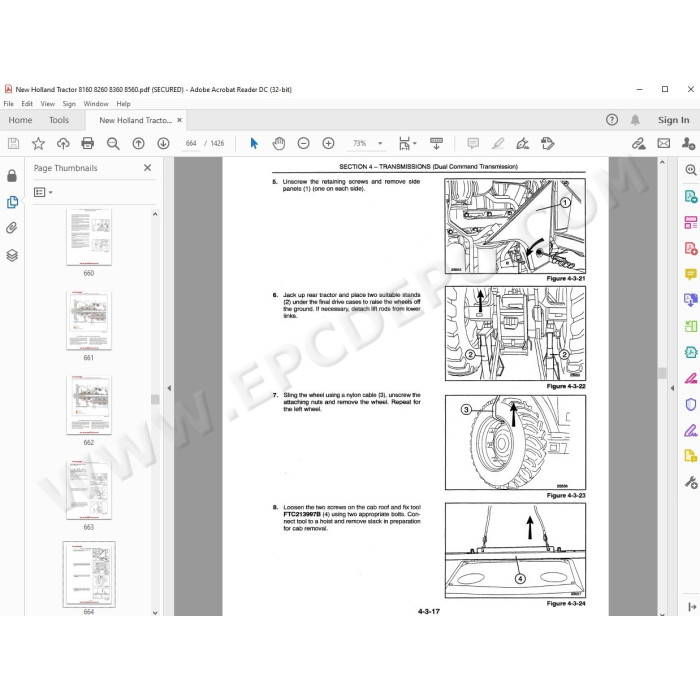Open the View menu
Screen dimensions: 700x700
48,104
